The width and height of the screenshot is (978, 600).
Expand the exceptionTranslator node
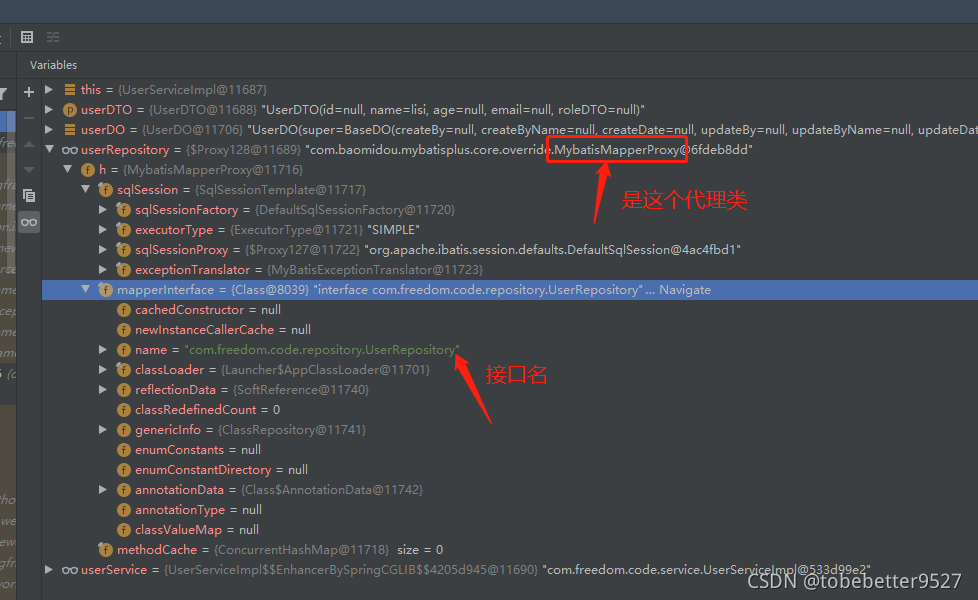pos(103,269)
